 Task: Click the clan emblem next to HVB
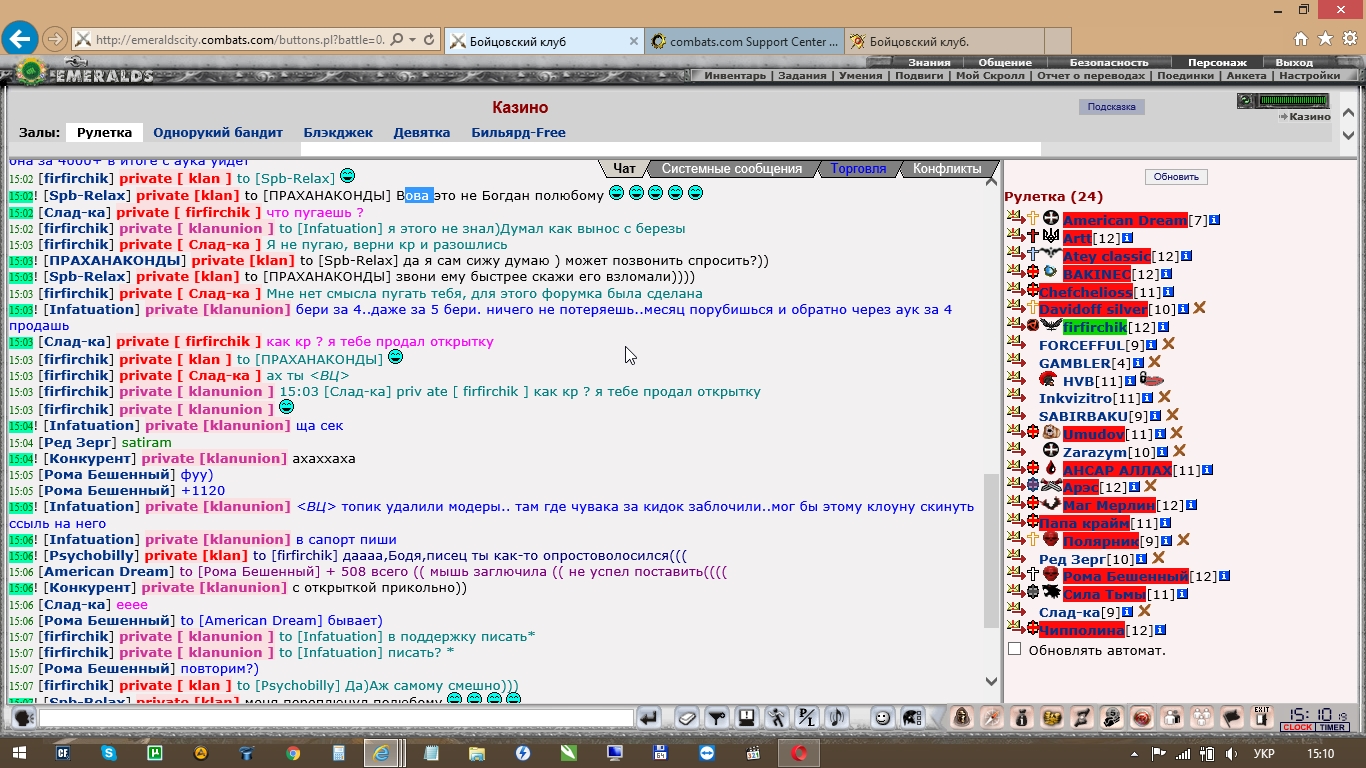tap(1048, 380)
